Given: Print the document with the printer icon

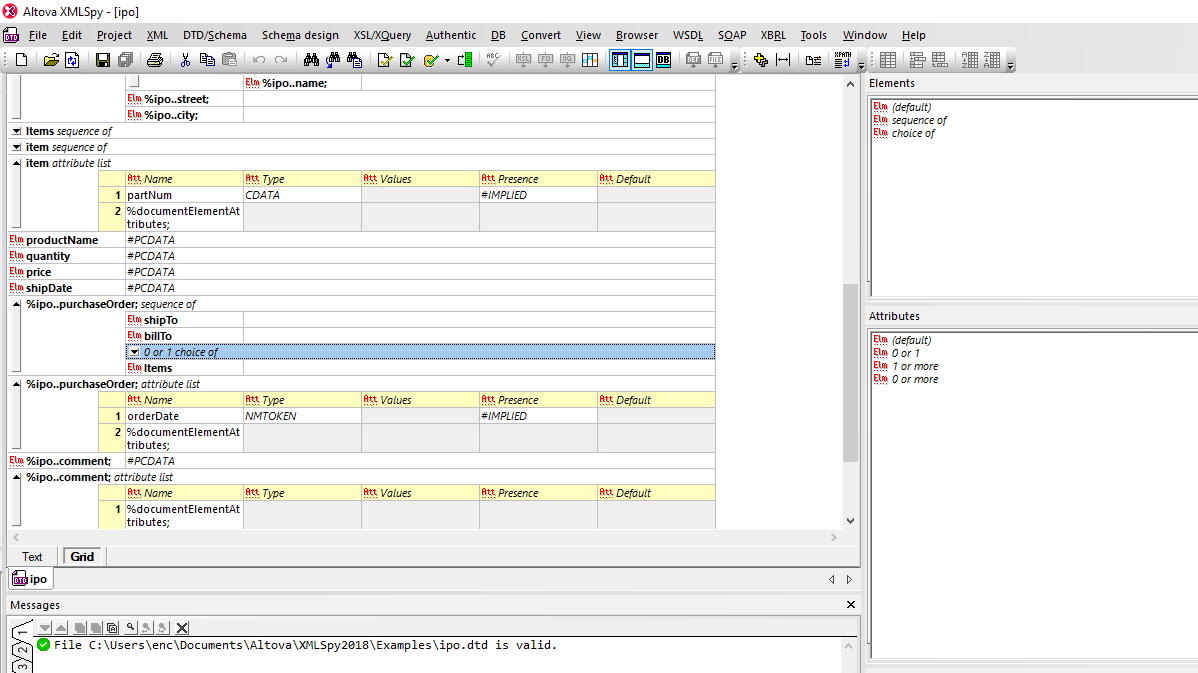Looking at the screenshot, I should 155,60.
